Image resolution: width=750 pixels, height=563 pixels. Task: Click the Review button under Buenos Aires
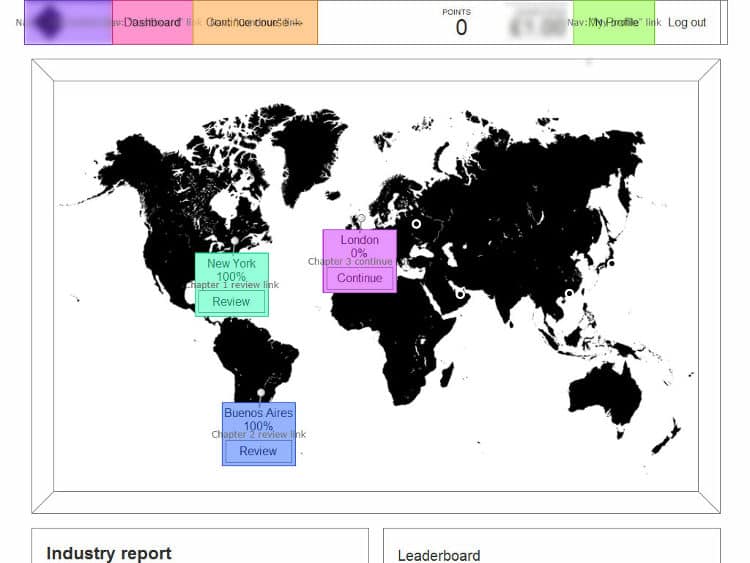(258, 451)
